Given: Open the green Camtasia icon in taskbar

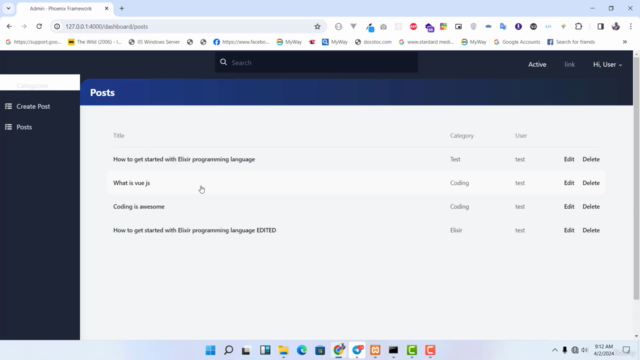Looking at the screenshot, I should pos(411,350).
